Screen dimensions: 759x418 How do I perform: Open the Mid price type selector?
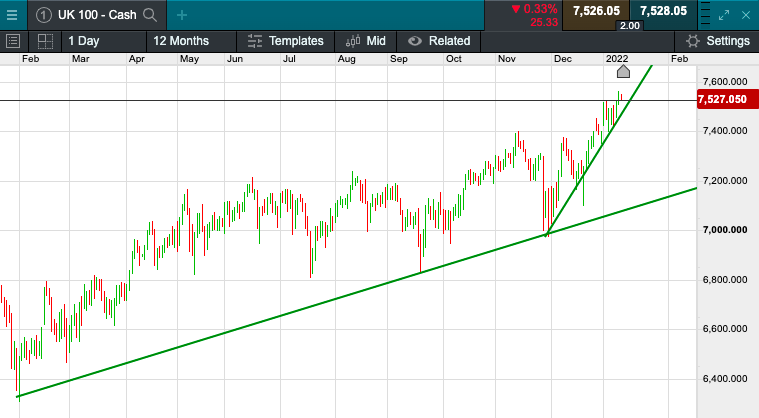[x=366, y=41]
